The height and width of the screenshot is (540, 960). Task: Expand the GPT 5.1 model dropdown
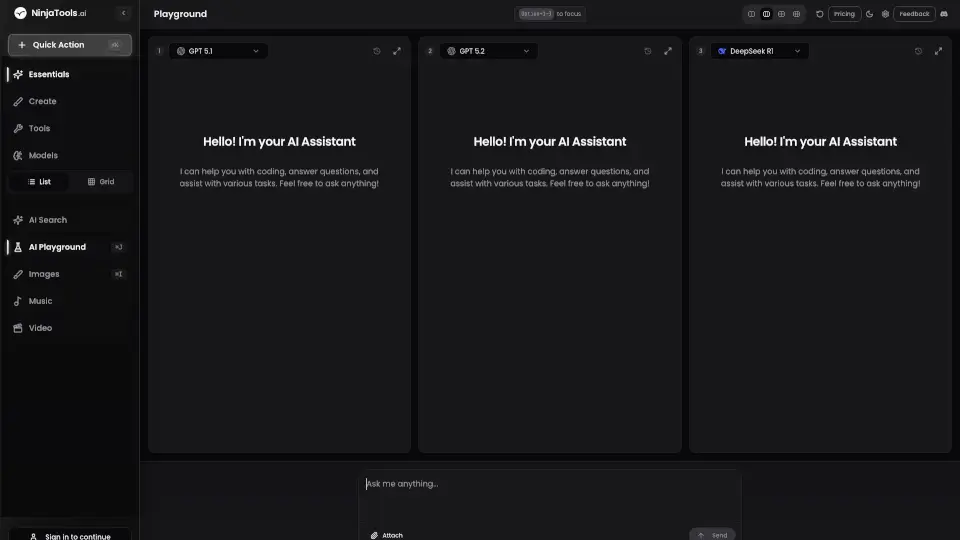coord(218,51)
